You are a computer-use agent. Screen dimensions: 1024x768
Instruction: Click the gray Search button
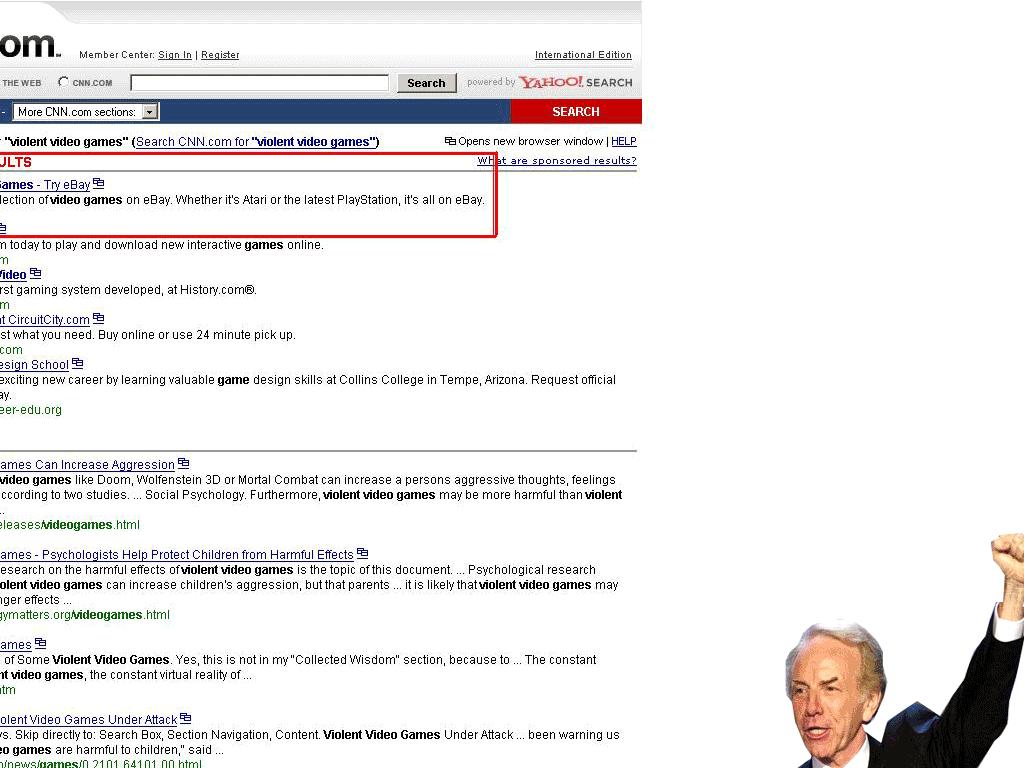coord(426,83)
